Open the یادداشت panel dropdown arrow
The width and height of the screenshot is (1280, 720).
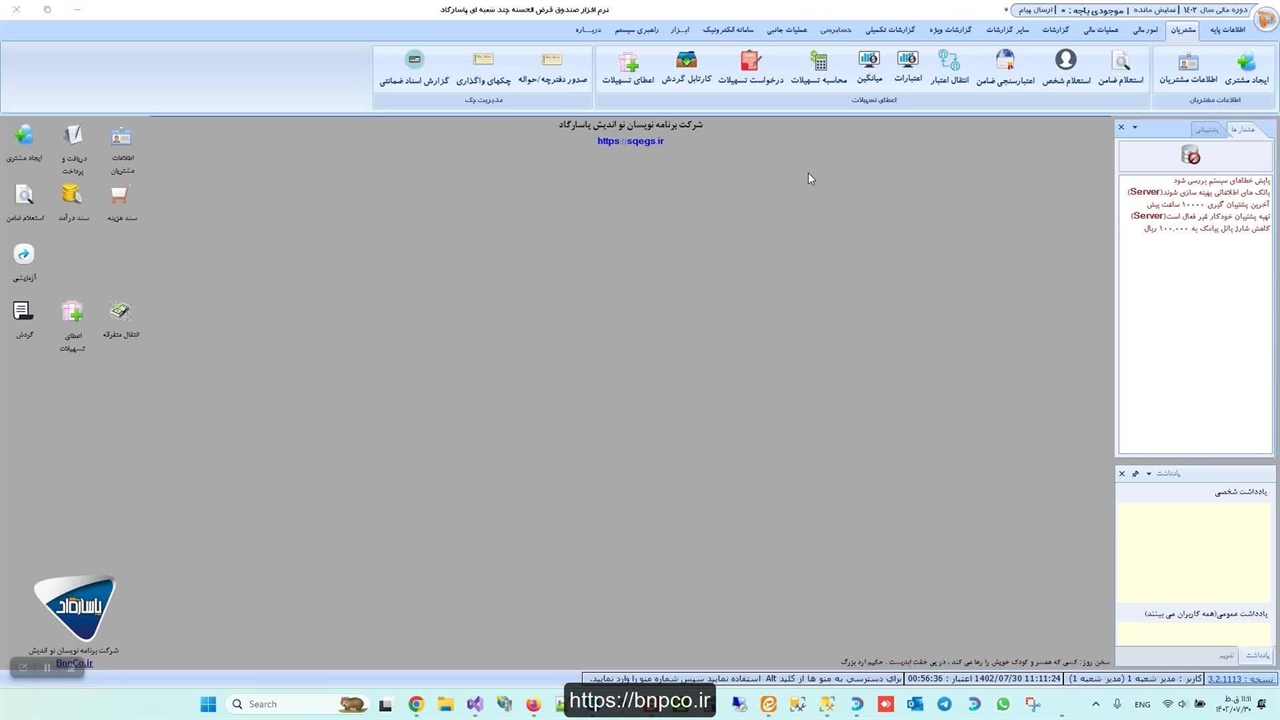(x=1148, y=473)
